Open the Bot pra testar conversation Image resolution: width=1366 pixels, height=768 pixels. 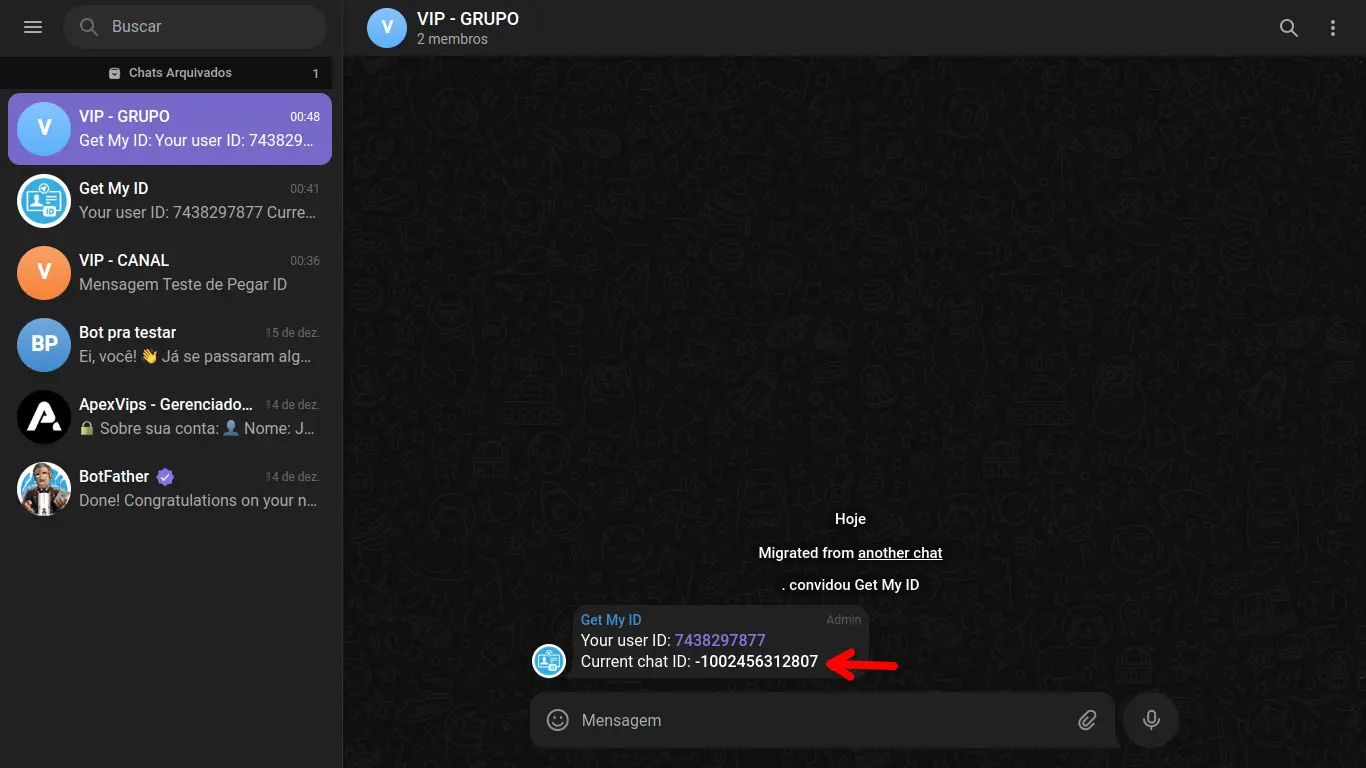pyautogui.click(x=170, y=345)
